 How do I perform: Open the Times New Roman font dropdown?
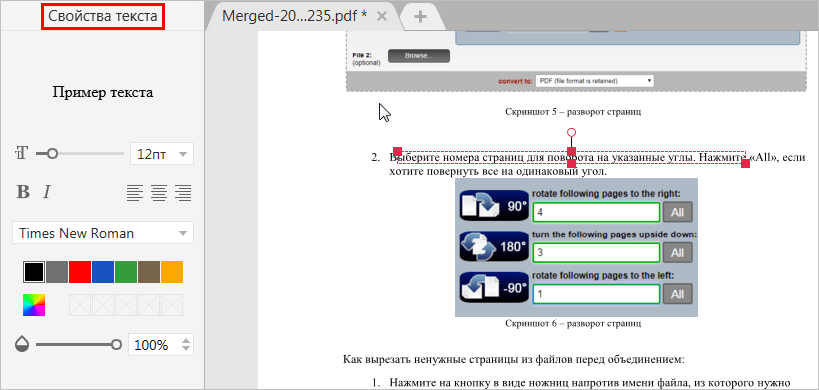tap(103, 233)
